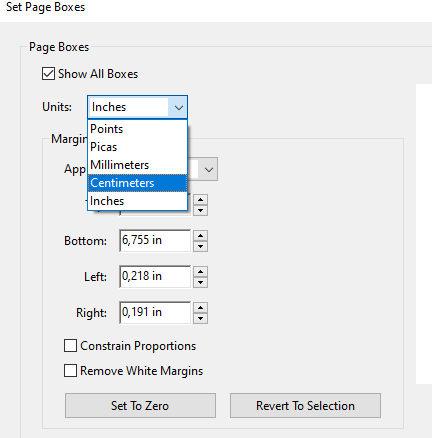Decrease the Top margin with down arrow
The height and width of the screenshot is (438, 432).
tap(200, 210)
